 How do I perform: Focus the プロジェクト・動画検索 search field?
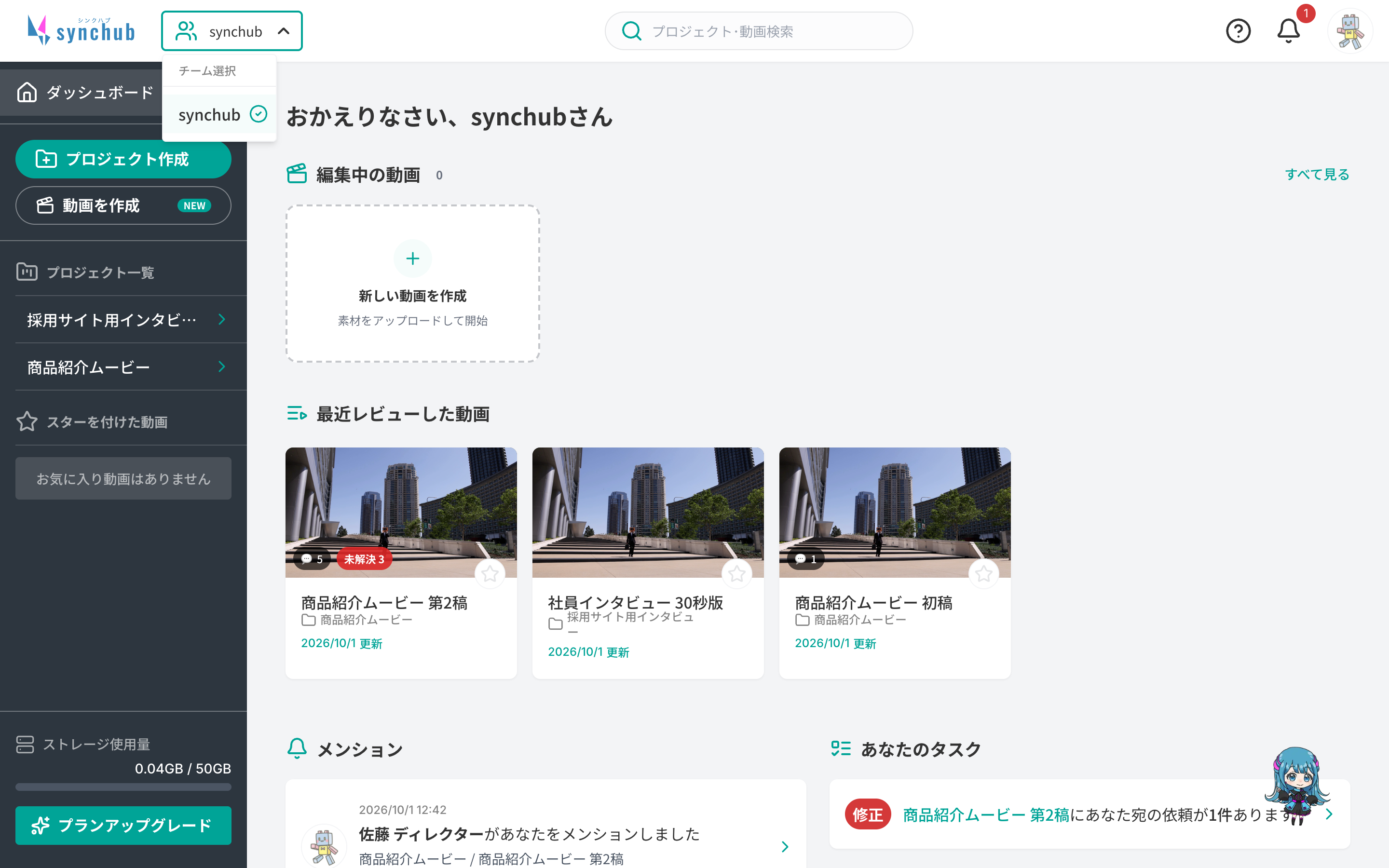click(759, 31)
